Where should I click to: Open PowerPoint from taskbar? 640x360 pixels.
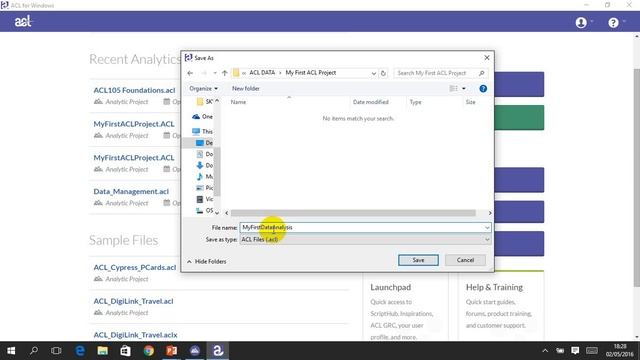[x=171, y=351]
